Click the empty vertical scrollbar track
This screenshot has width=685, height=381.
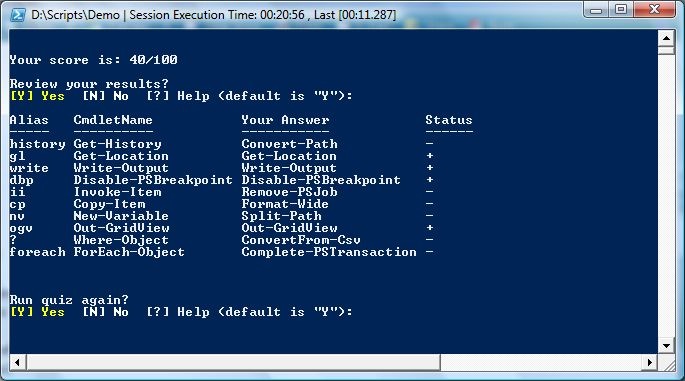point(666,196)
